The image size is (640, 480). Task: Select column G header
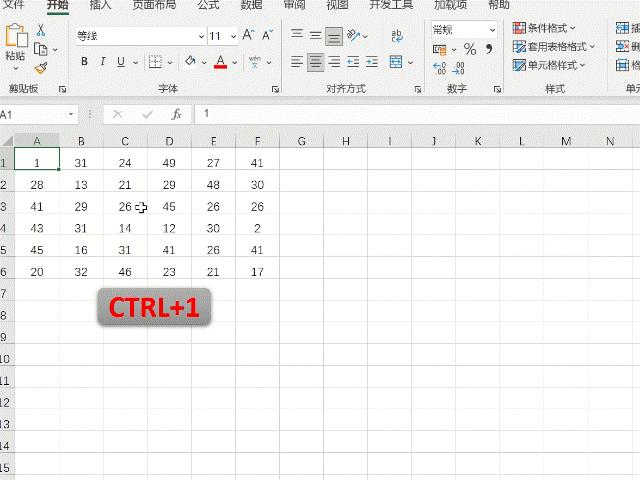point(302,141)
